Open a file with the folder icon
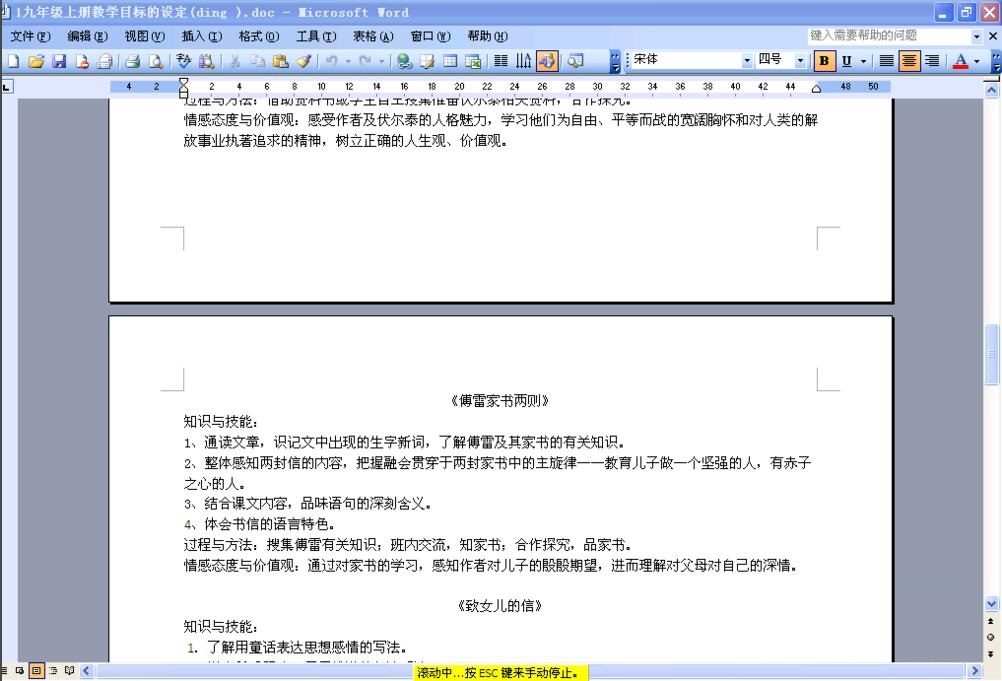Viewport: 1002px width, 681px height. pos(36,61)
